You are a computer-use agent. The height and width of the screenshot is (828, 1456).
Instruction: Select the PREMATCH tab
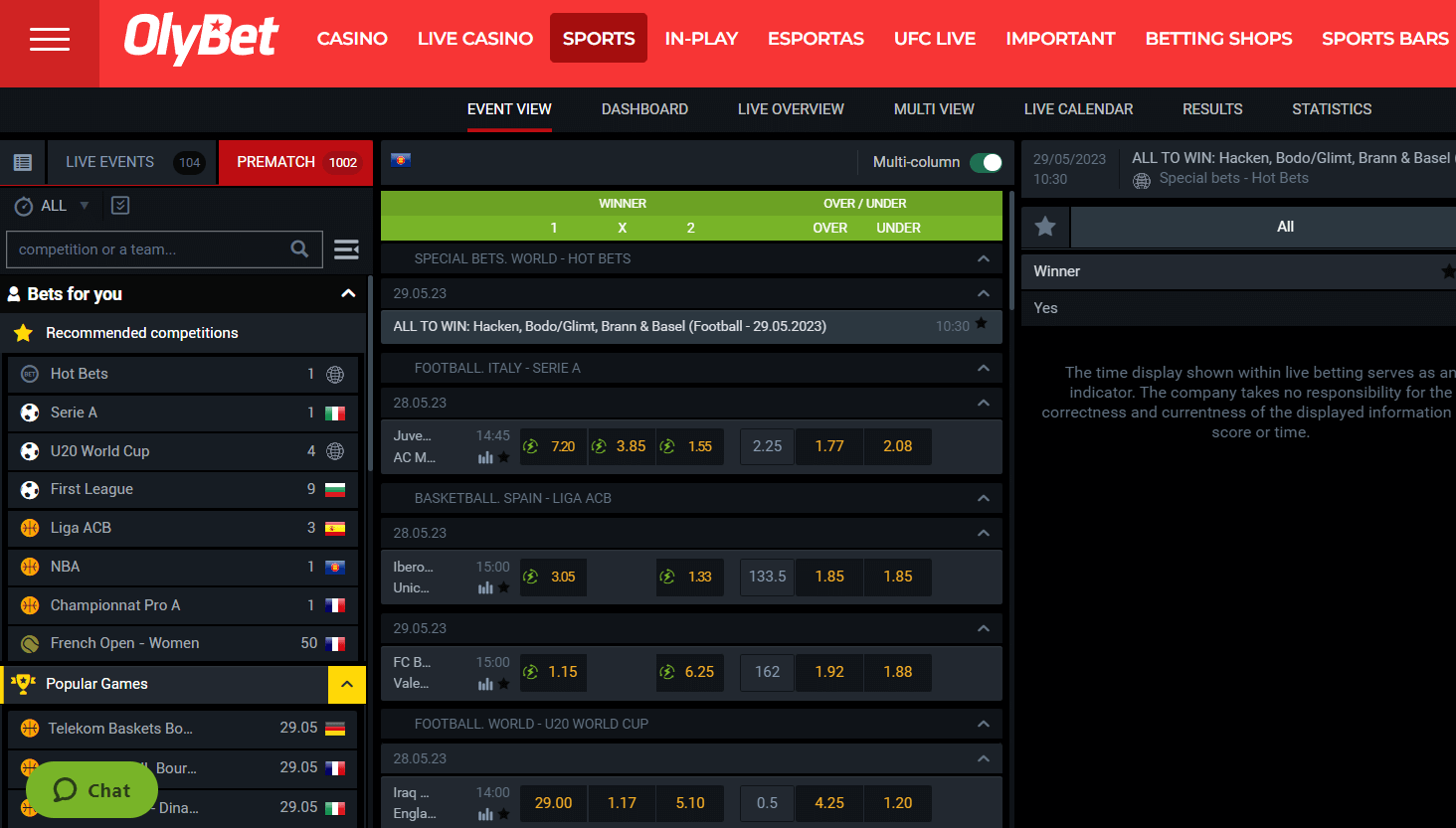point(296,162)
